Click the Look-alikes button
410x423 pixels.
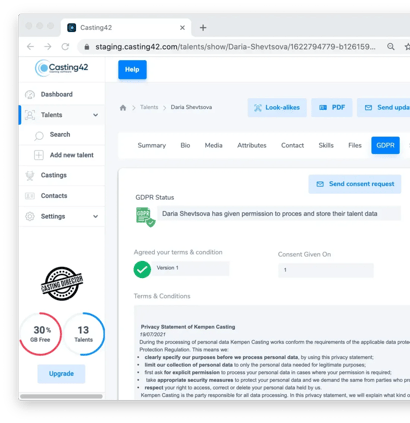coord(277,108)
